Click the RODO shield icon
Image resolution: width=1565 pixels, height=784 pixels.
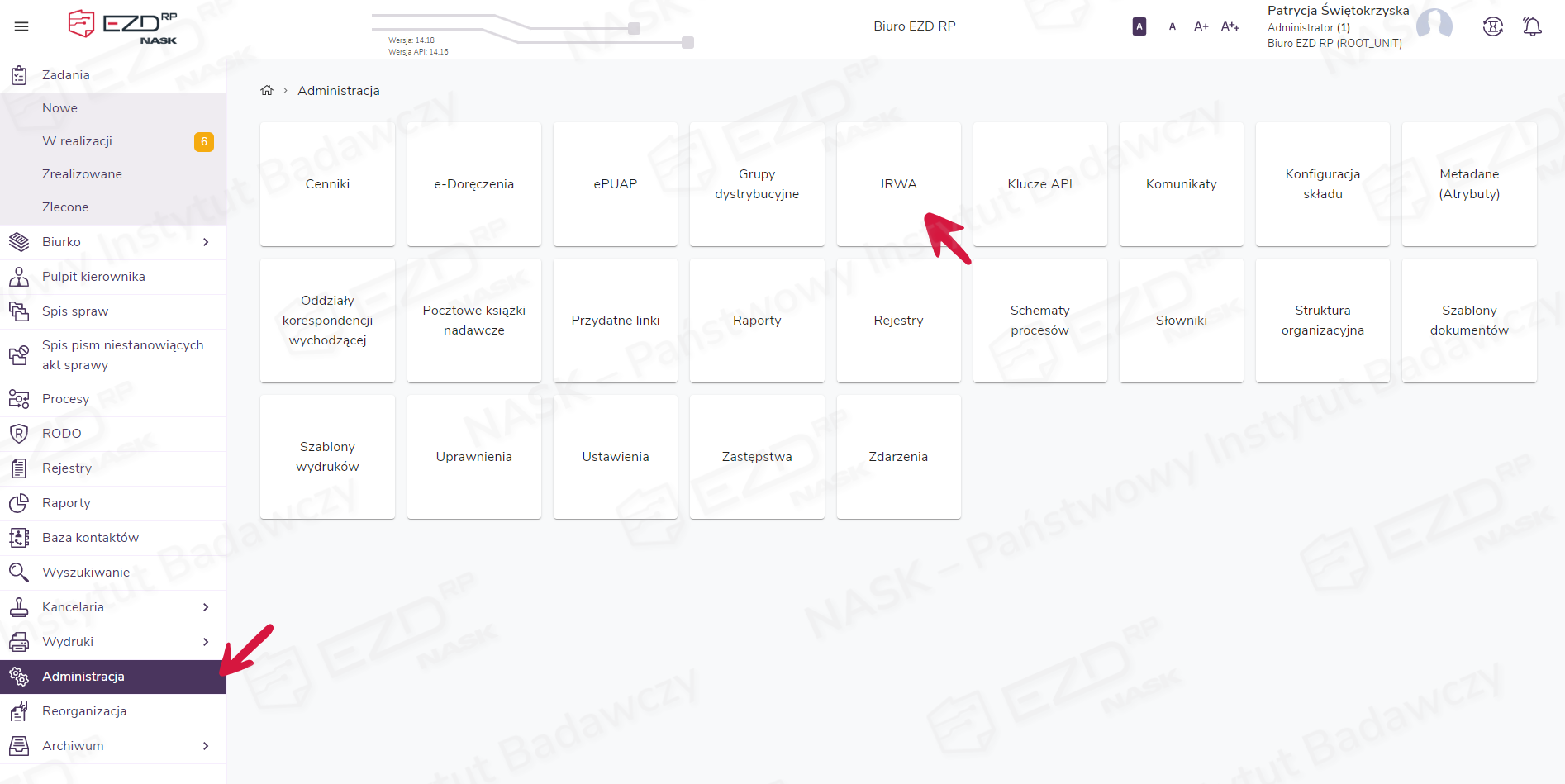pos(19,434)
